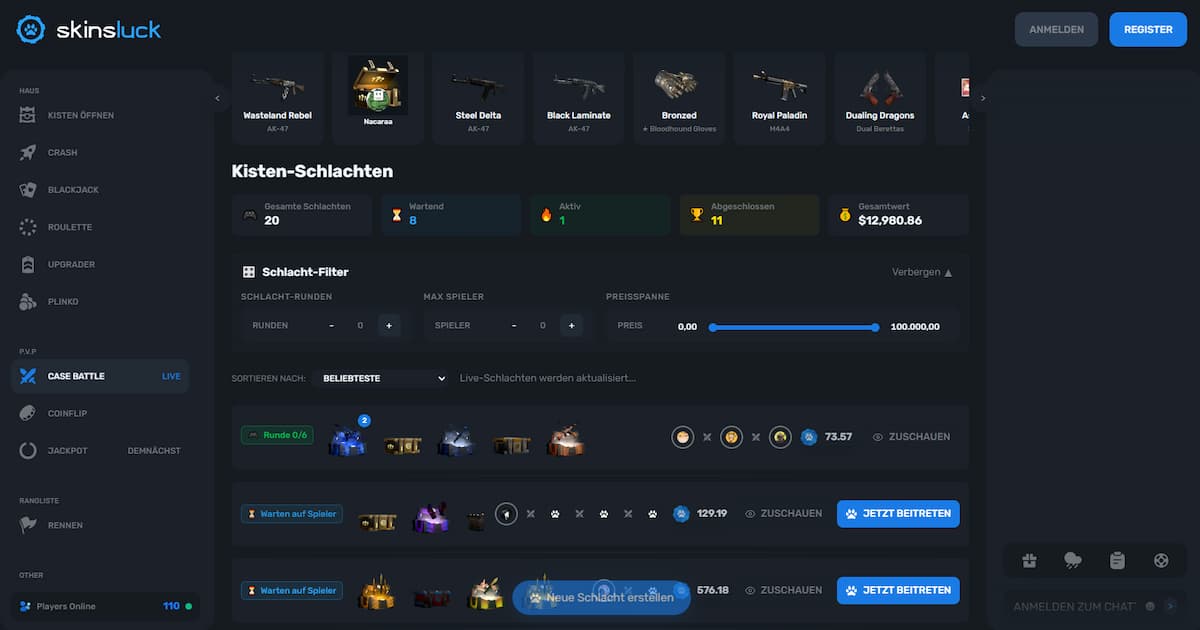The width and height of the screenshot is (1200, 630).
Task: Open Blackjack cards icon in sidebar
Action: click(x=28, y=189)
